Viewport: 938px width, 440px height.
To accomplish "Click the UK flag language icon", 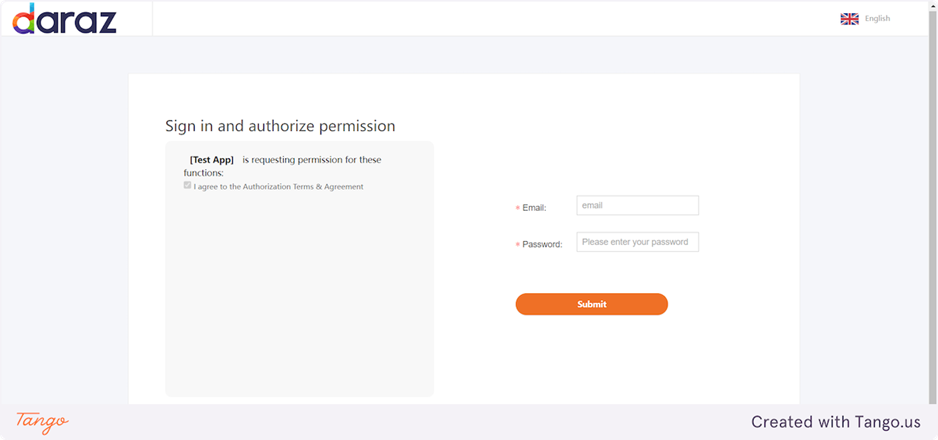I will [x=849, y=18].
